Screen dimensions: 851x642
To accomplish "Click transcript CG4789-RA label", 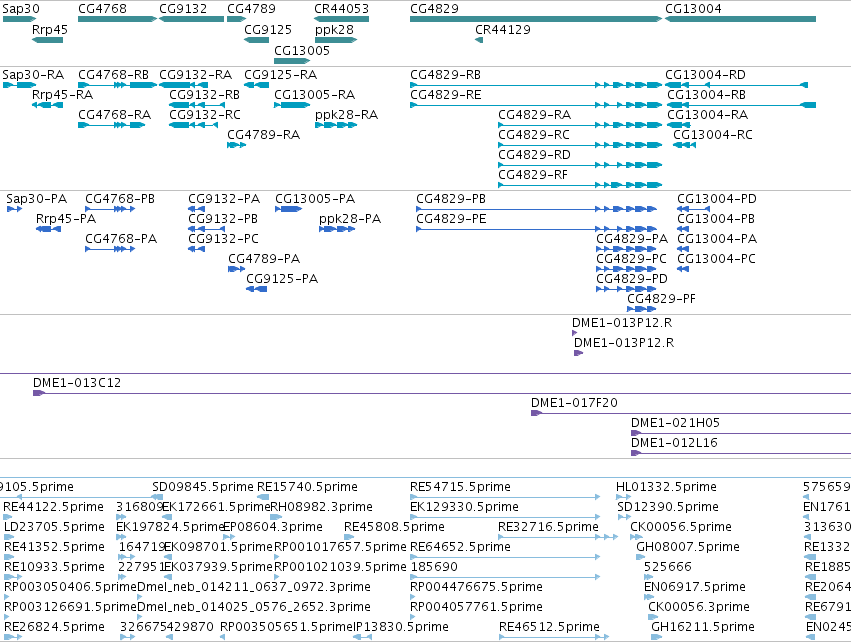I will [x=263, y=135].
